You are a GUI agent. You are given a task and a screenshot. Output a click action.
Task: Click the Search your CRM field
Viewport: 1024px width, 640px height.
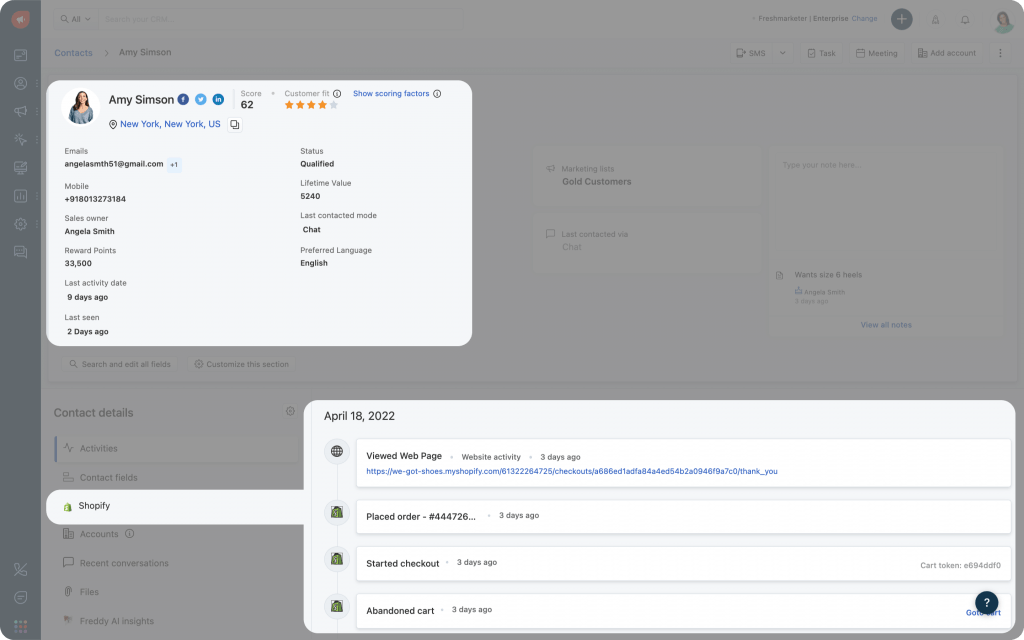click(x=280, y=19)
